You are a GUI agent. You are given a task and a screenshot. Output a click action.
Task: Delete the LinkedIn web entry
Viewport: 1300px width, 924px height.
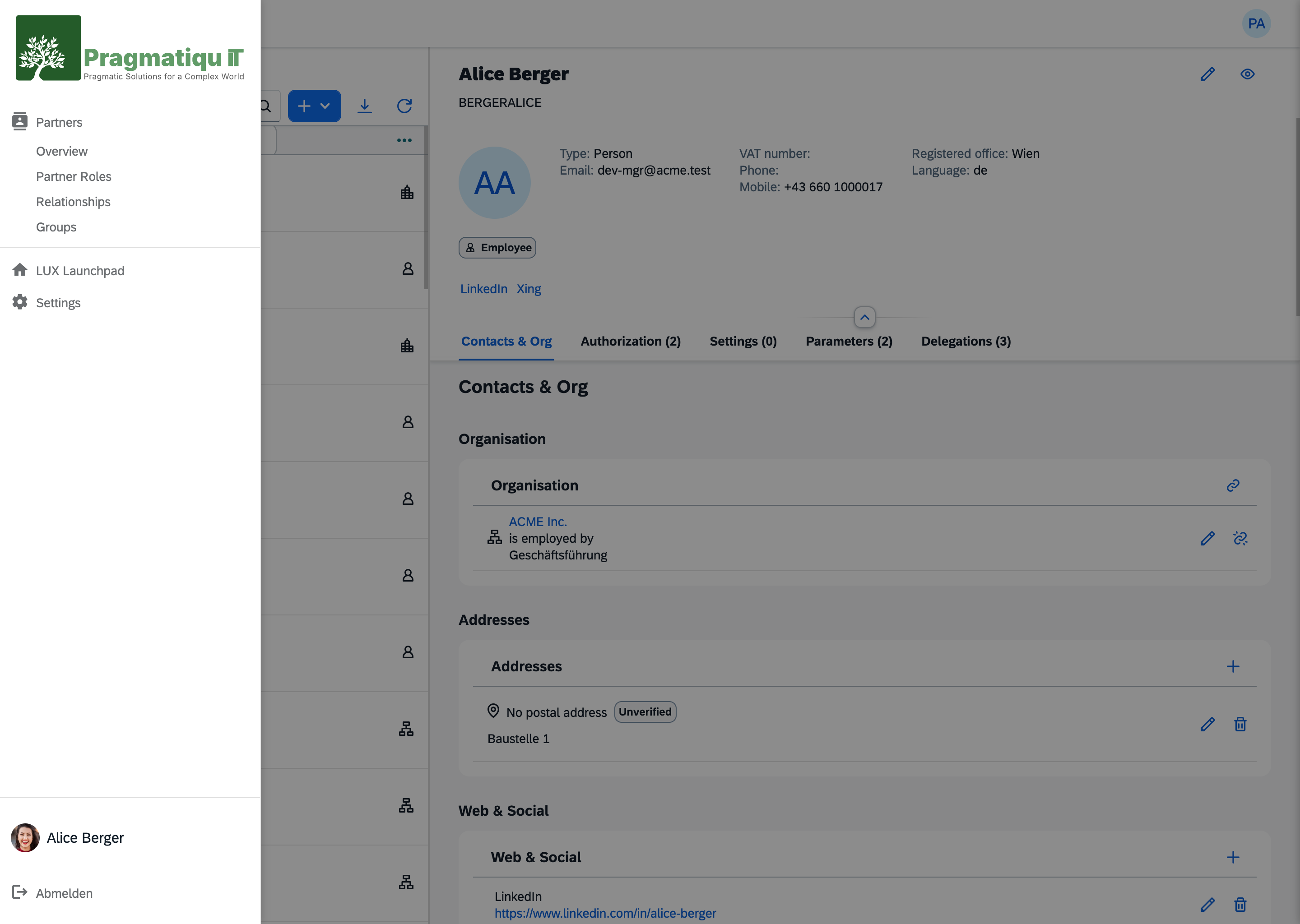(x=1240, y=905)
